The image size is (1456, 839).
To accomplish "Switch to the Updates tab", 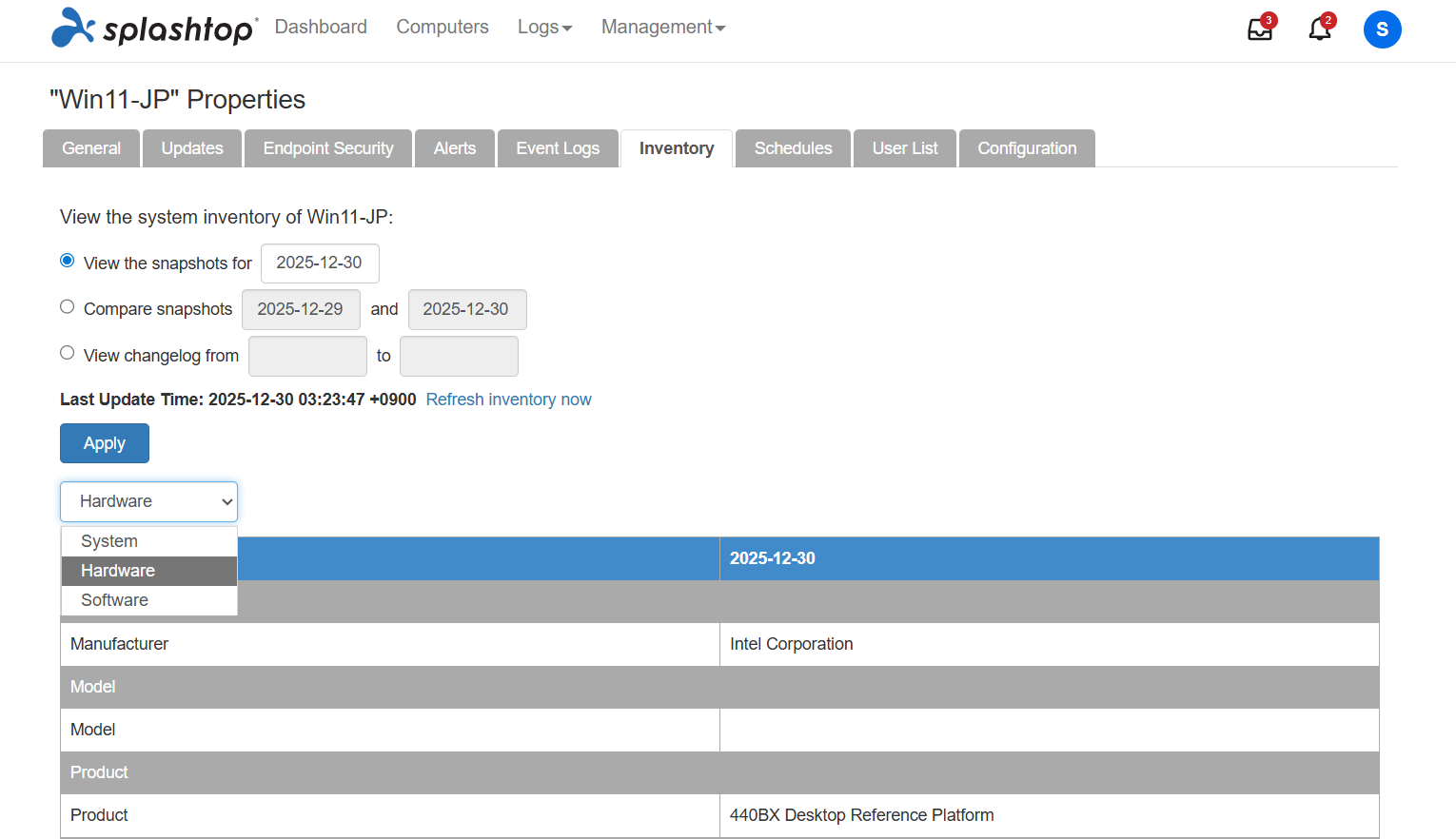I will coord(192,148).
